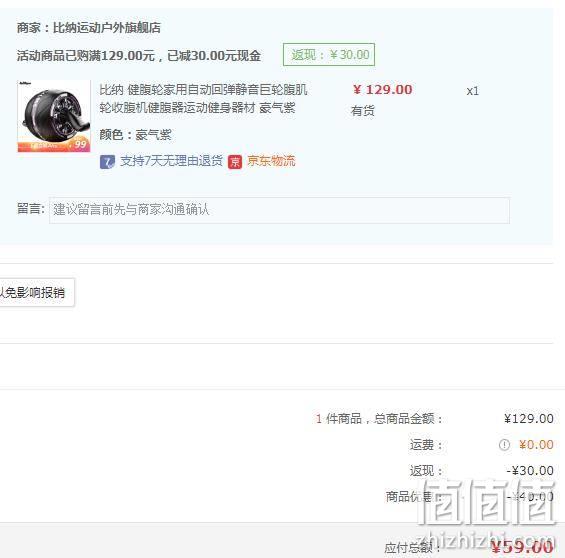Click the 有货 stock status text
Screen dimensions: 565x558
pyautogui.click(x=362, y=111)
